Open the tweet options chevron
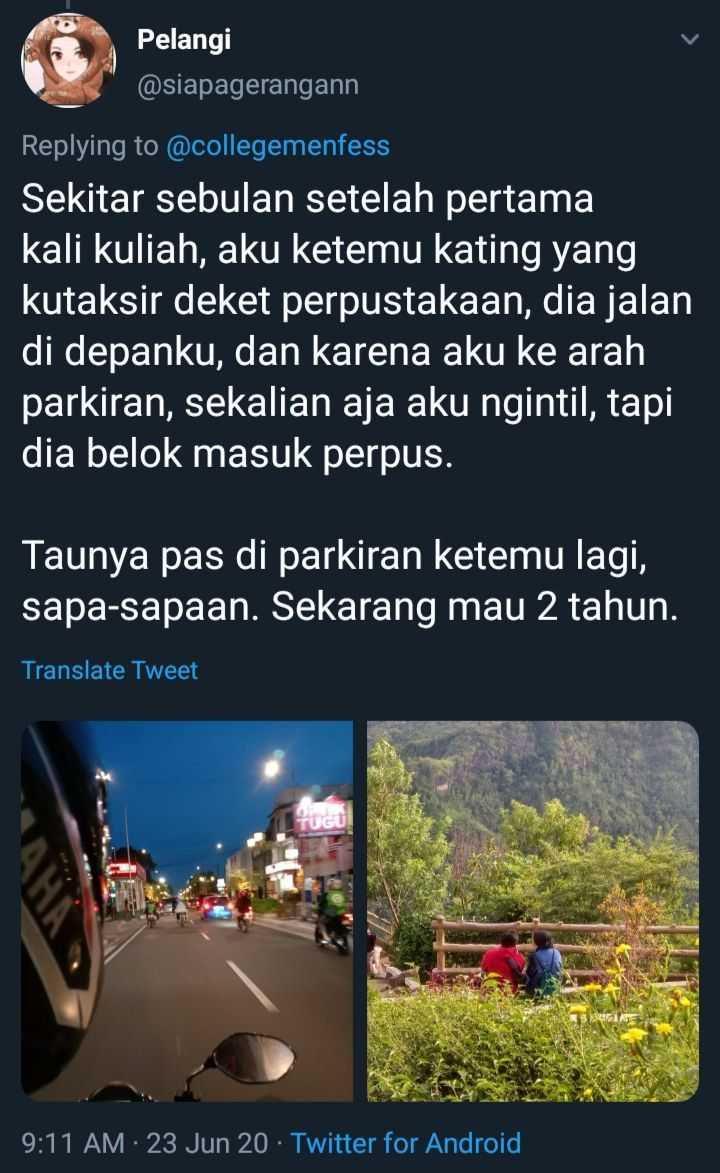This screenshot has height=1173, width=720. (x=690, y=40)
